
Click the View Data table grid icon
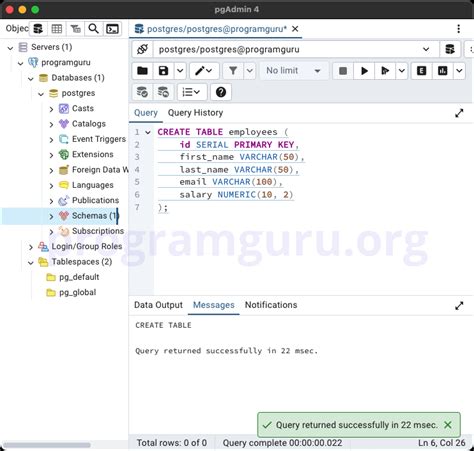click(57, 29)
